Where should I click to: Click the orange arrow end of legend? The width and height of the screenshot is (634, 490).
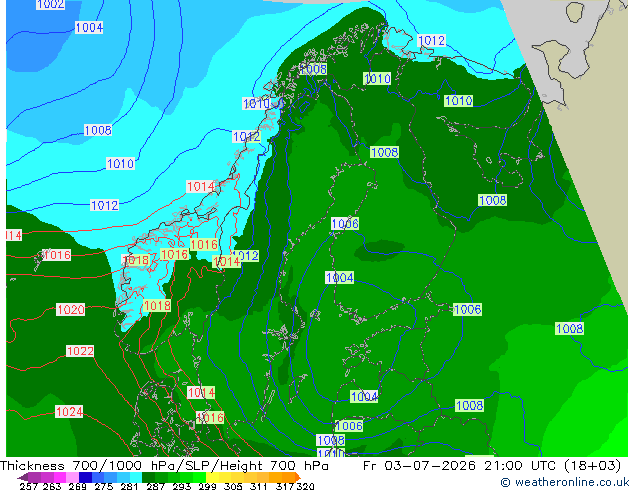tap(298, 477)
